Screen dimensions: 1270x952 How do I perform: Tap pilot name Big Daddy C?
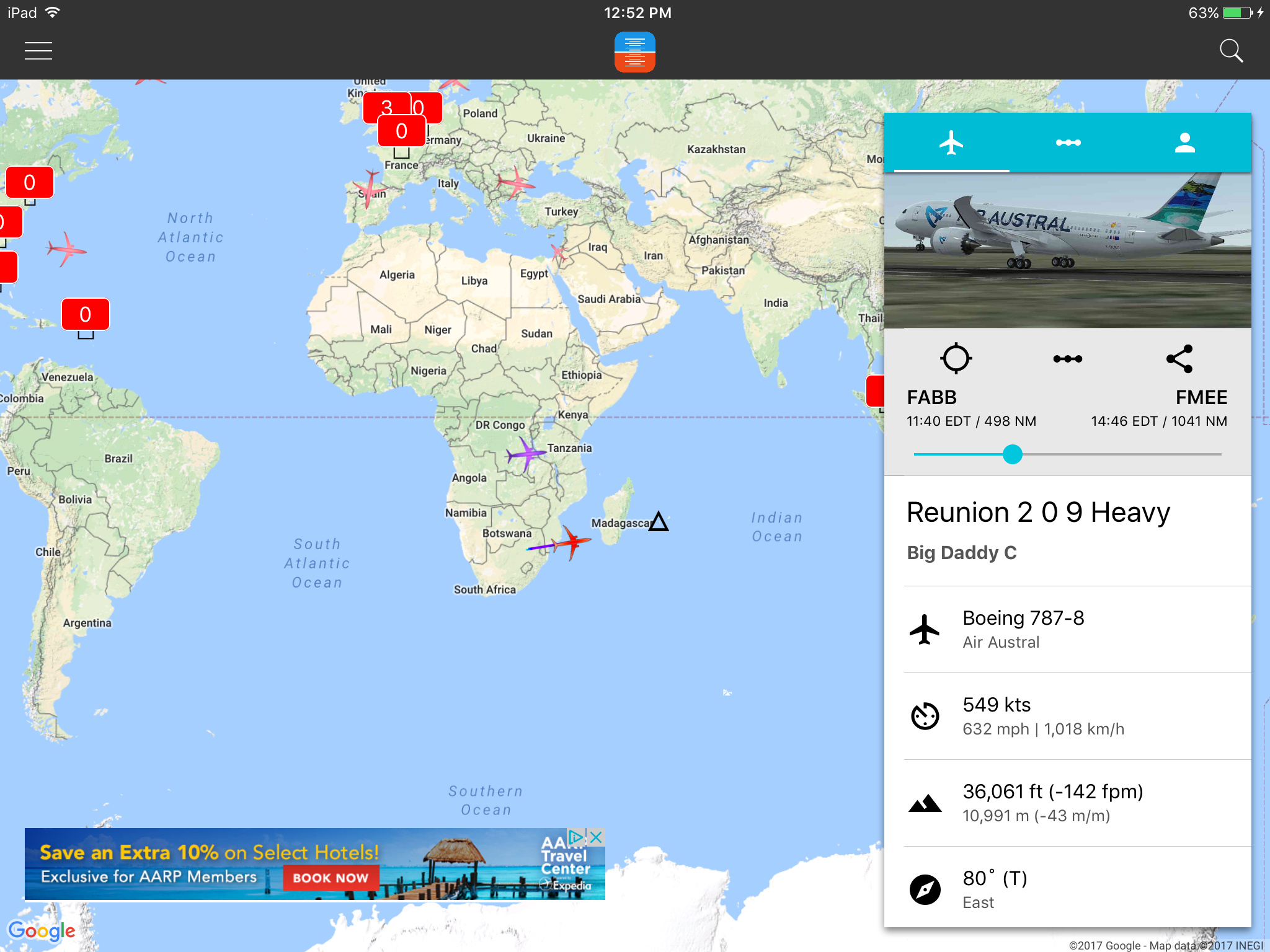point(961,552)
